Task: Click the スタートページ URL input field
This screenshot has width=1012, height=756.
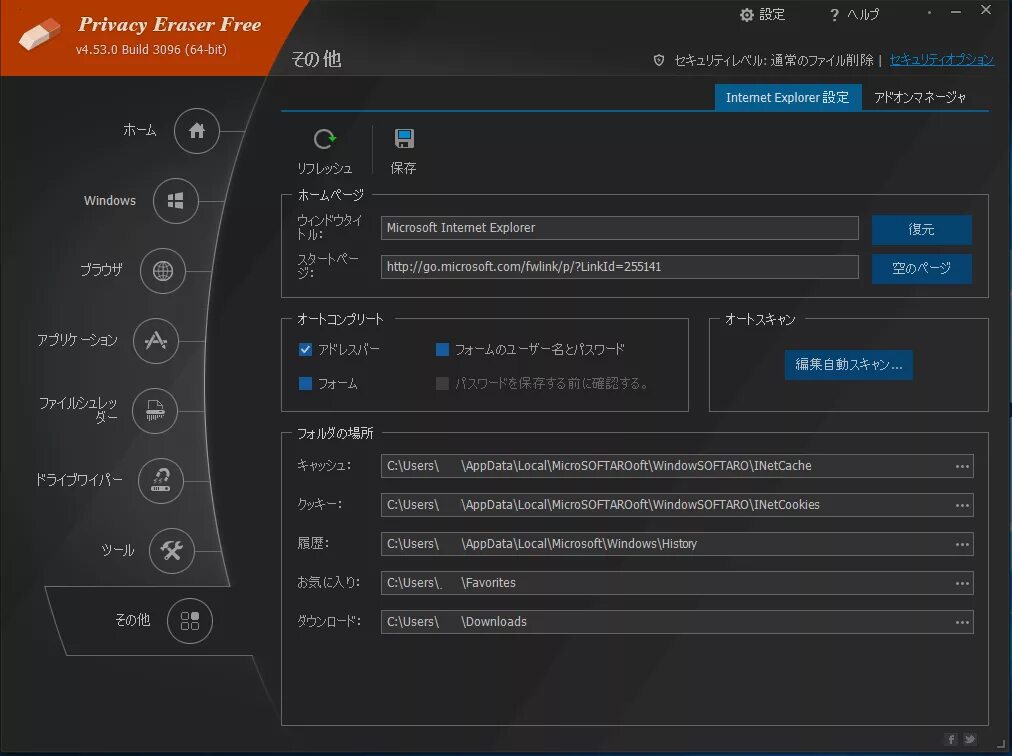Action: tap(620, 267)
